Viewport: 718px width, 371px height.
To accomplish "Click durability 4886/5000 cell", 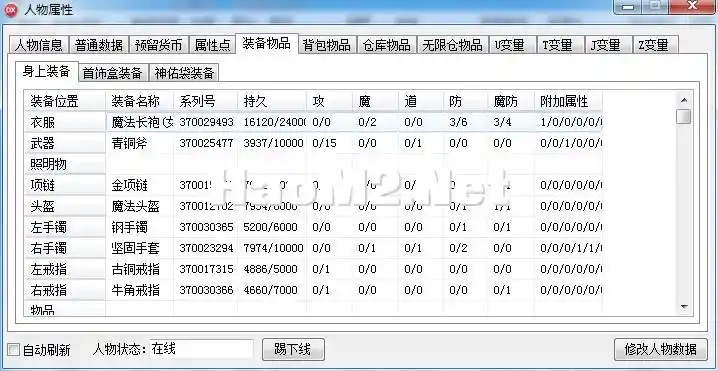I will (x=272, y=269).
